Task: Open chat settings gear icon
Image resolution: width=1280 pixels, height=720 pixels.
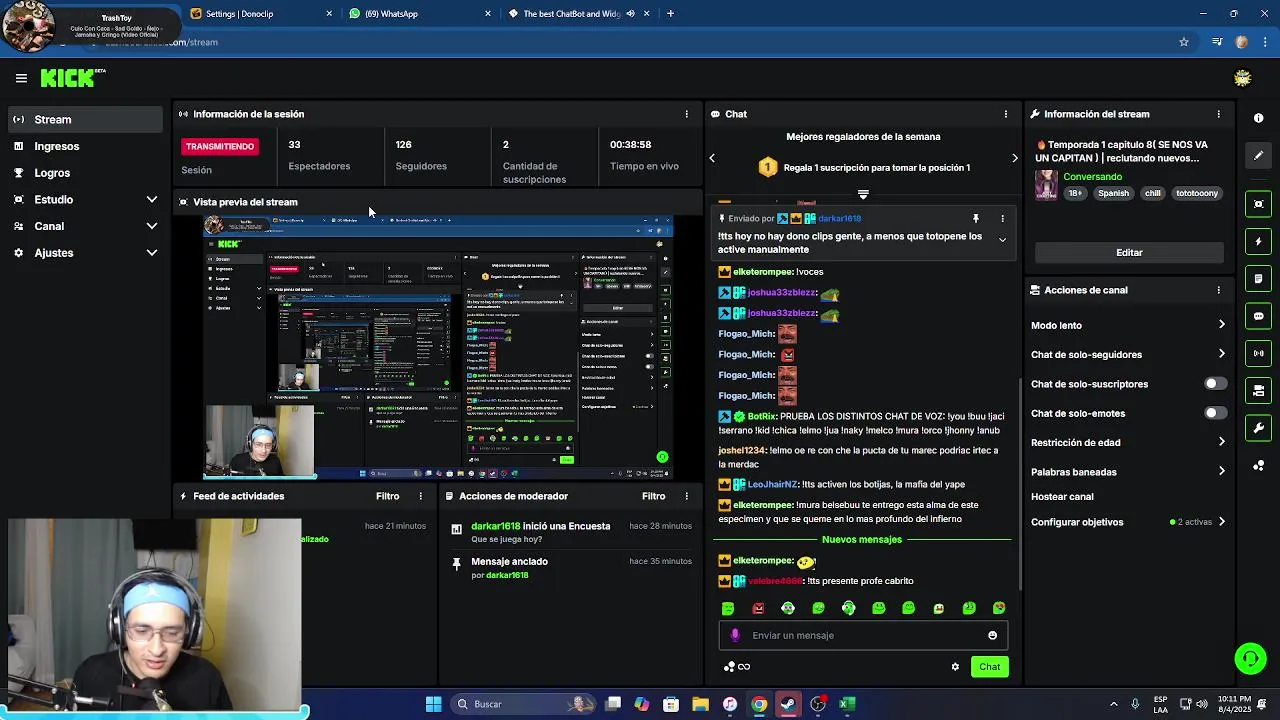Action: (x=955, y=667)
